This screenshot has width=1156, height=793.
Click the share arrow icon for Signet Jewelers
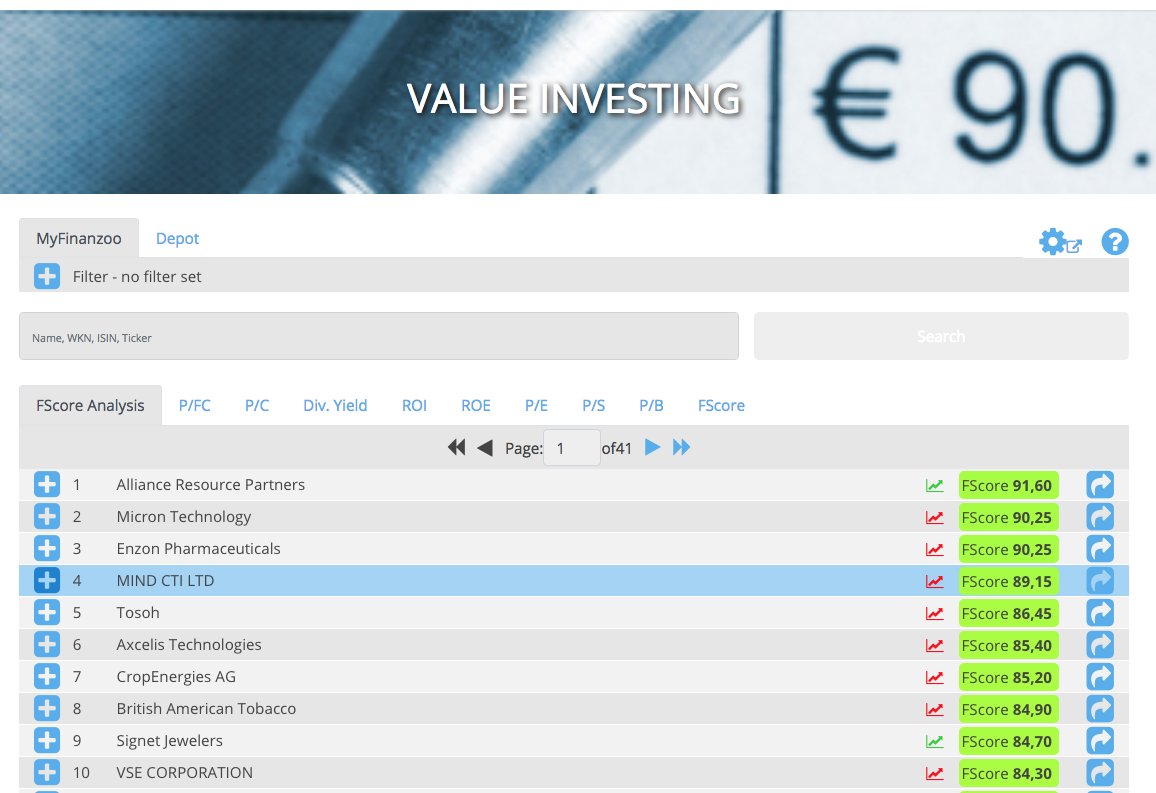(x=1099, y=740)
